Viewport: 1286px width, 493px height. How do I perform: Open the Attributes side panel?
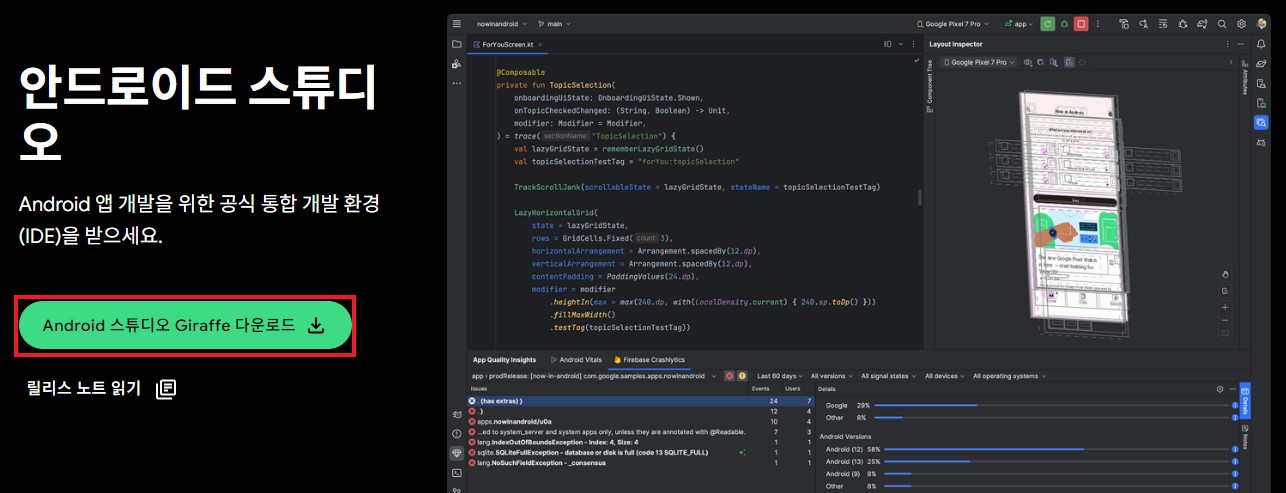tap(1246, 78)
